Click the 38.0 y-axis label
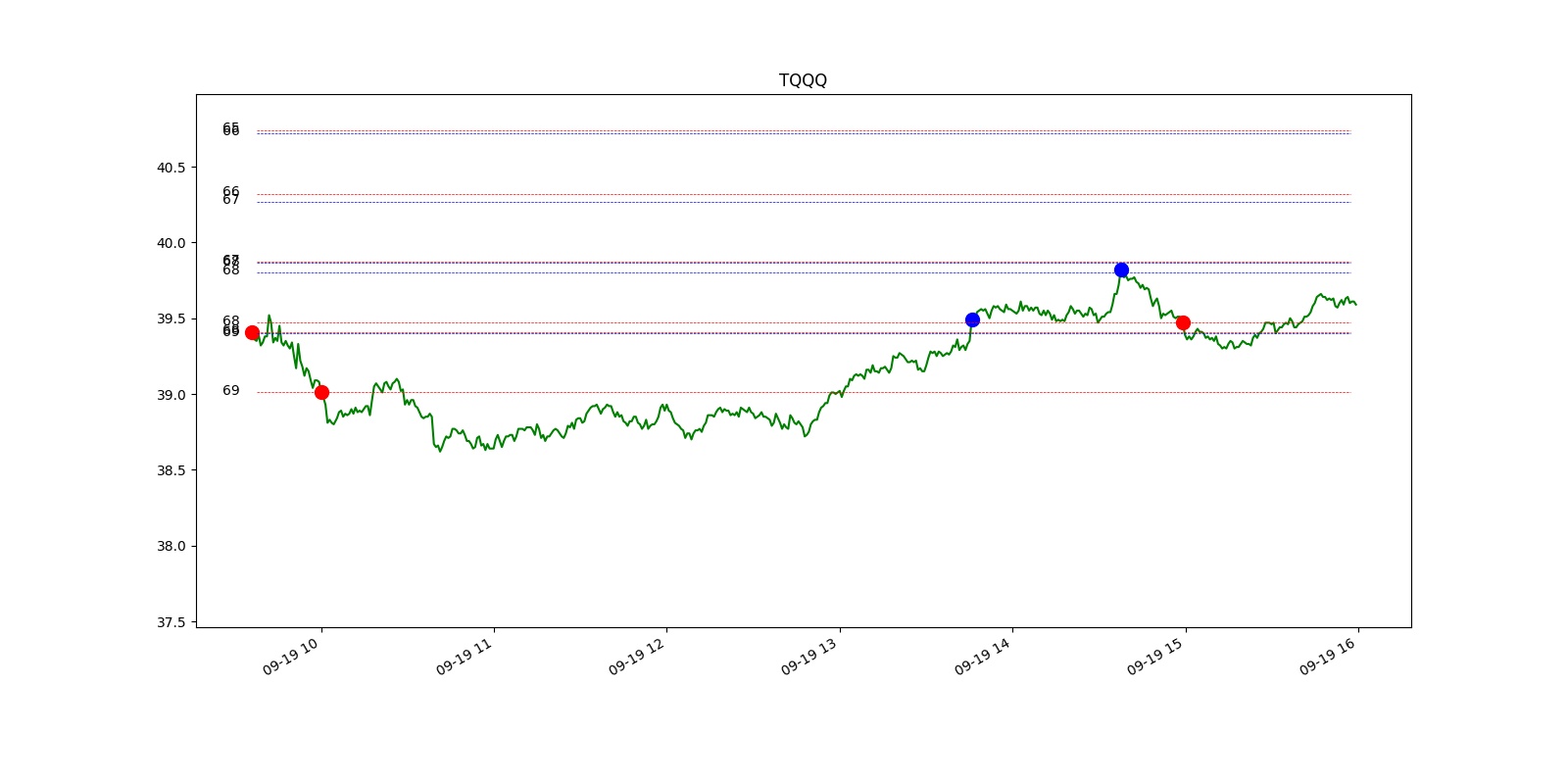 click(171, 546)
